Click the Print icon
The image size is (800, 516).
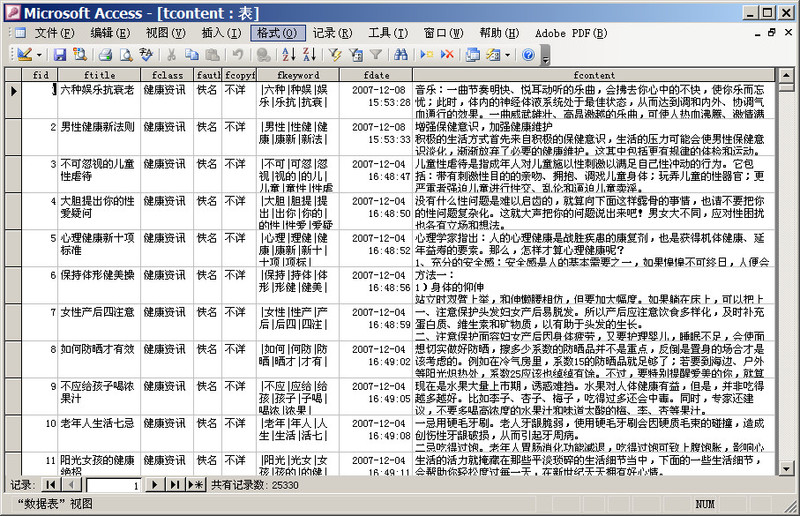[106, 54]
